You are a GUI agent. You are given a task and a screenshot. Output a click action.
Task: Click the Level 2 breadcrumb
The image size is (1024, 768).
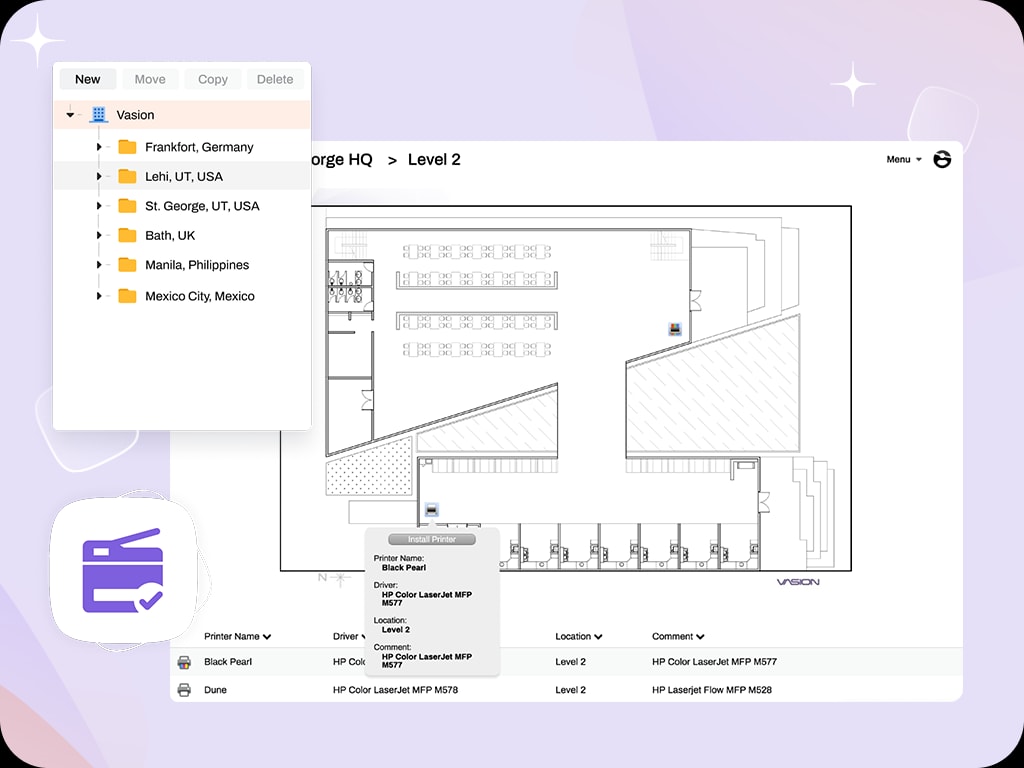[x=434, y=160]
